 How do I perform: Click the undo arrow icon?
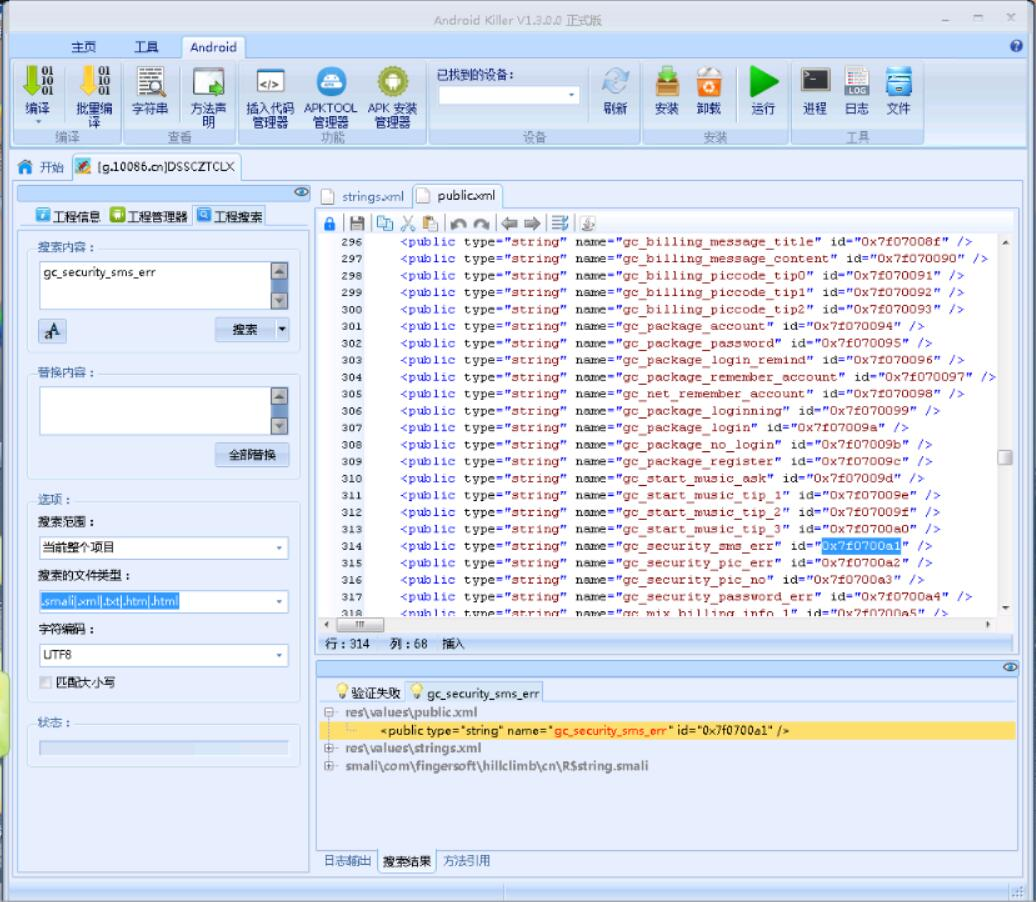[459, 223]
